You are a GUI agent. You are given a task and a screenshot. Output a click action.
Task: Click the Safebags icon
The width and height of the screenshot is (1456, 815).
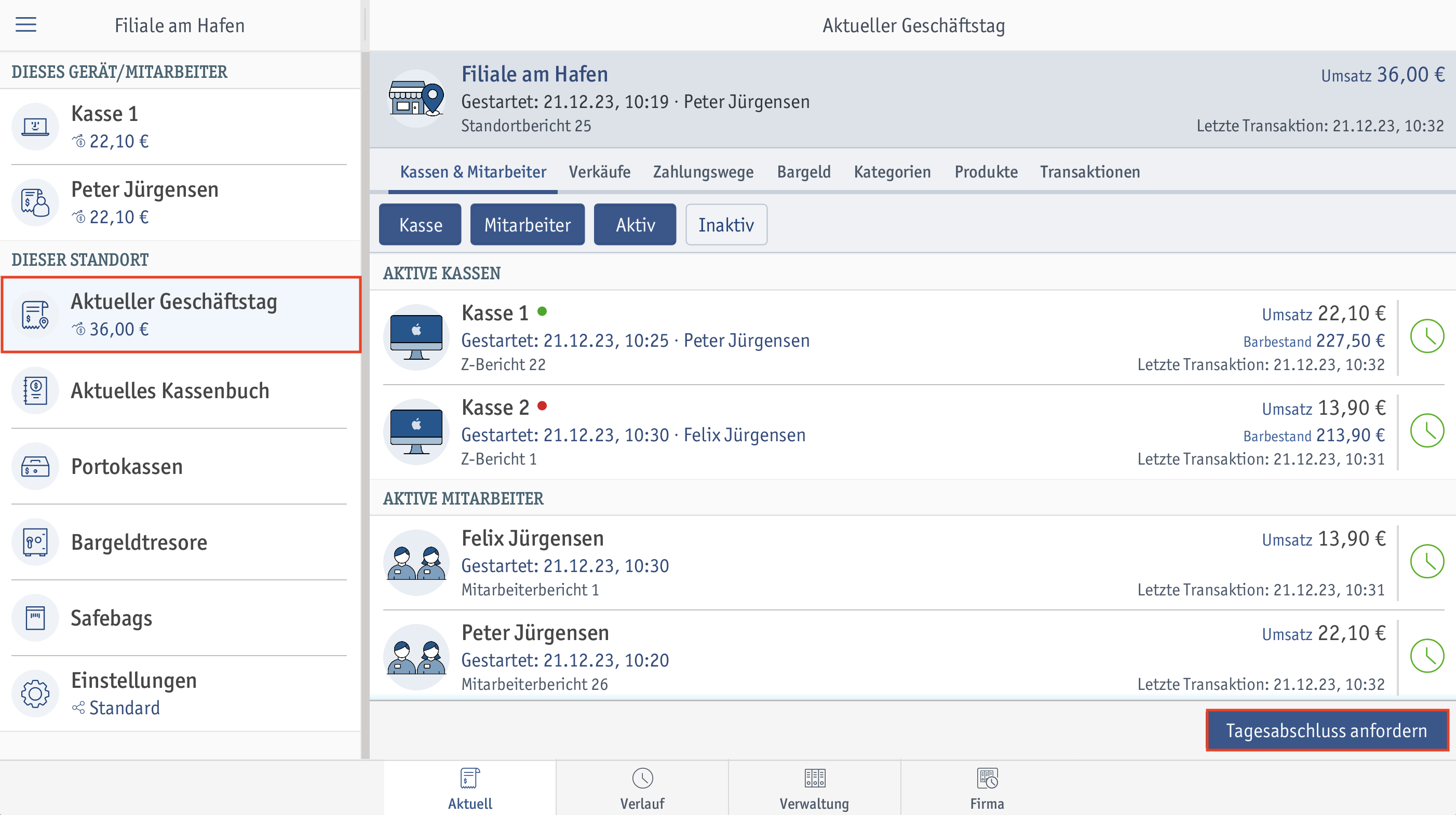35,618
